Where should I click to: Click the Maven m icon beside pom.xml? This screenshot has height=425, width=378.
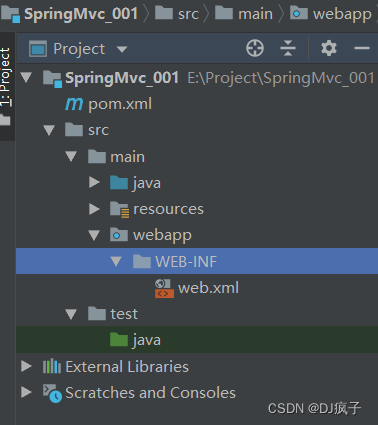[74, 104]
